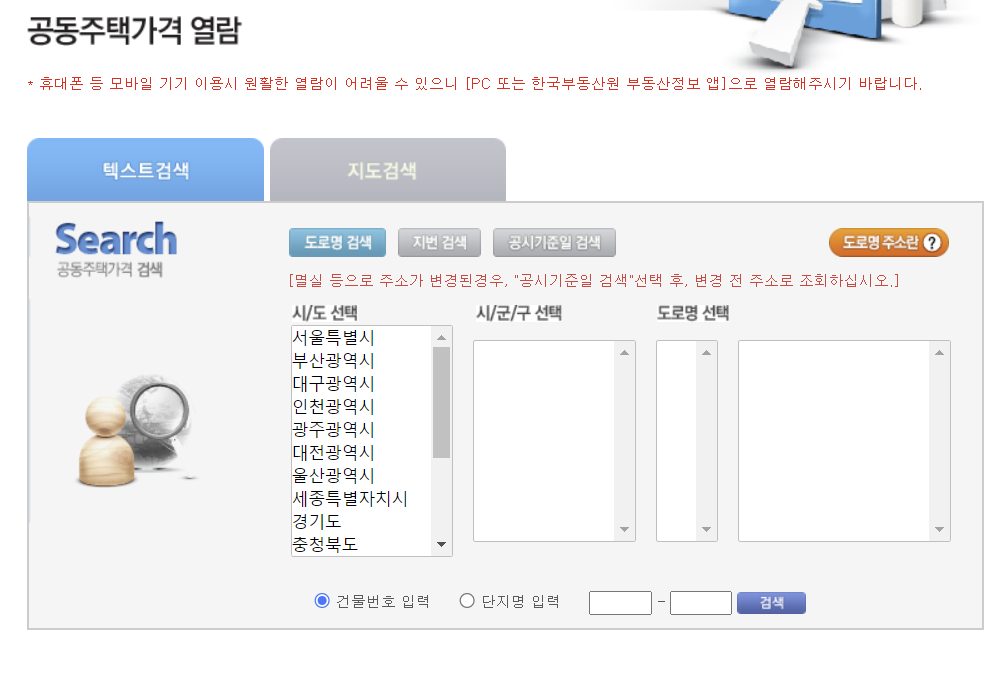Click the 시/군/구 list scroll-down arrow
Screen dimensions: 990x679
coord(624,529)
